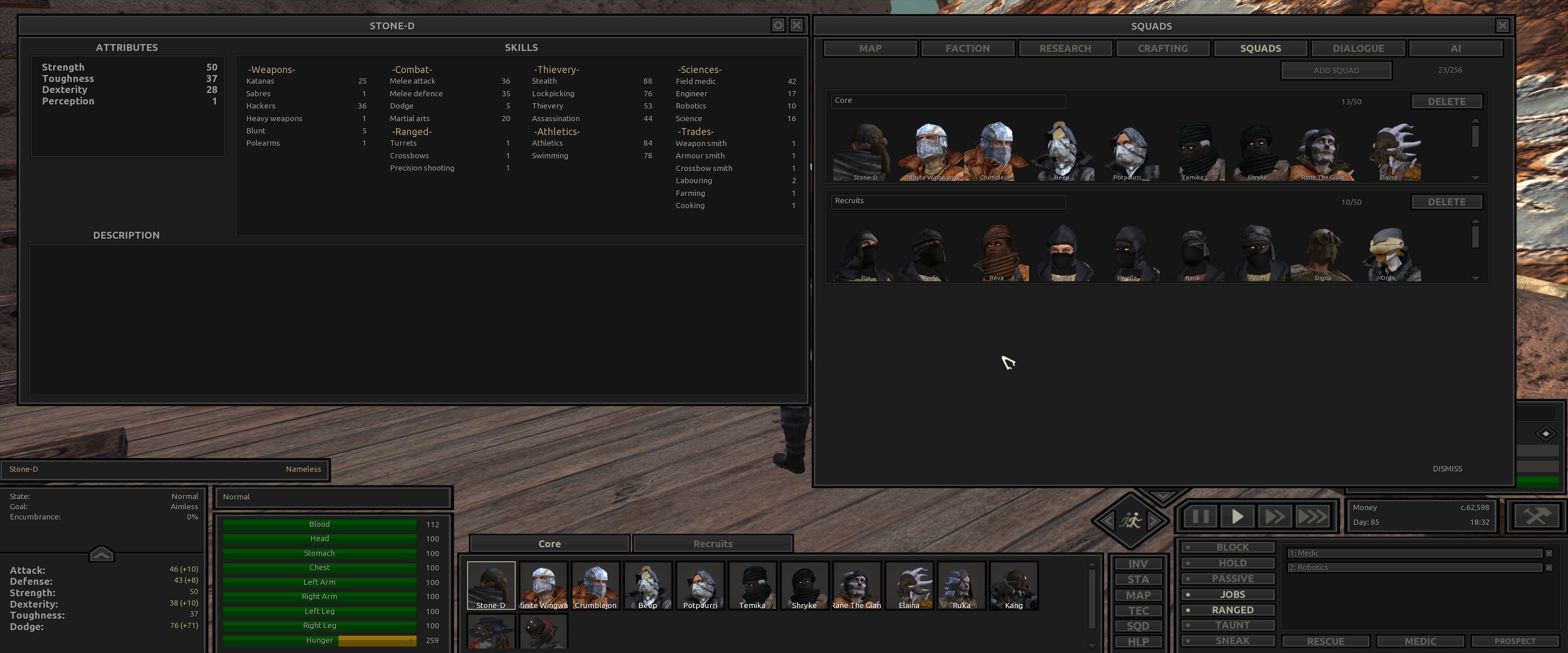
Task: Resume normal speed with the play button
Action: (1238, 517)
